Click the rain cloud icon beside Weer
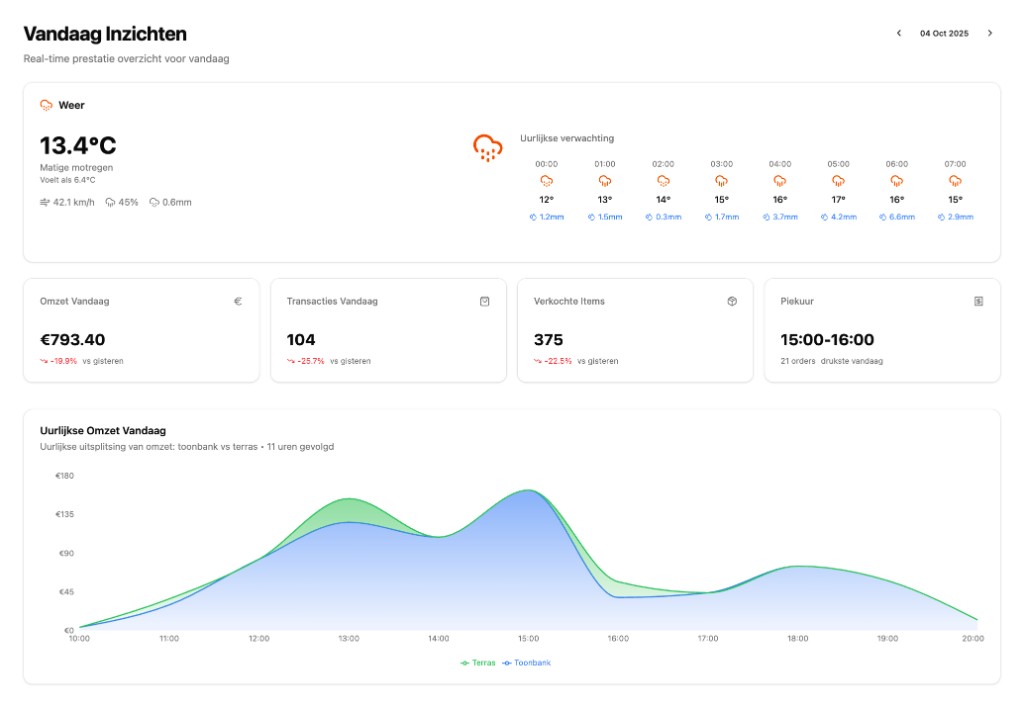 click(x=46, y=105)
